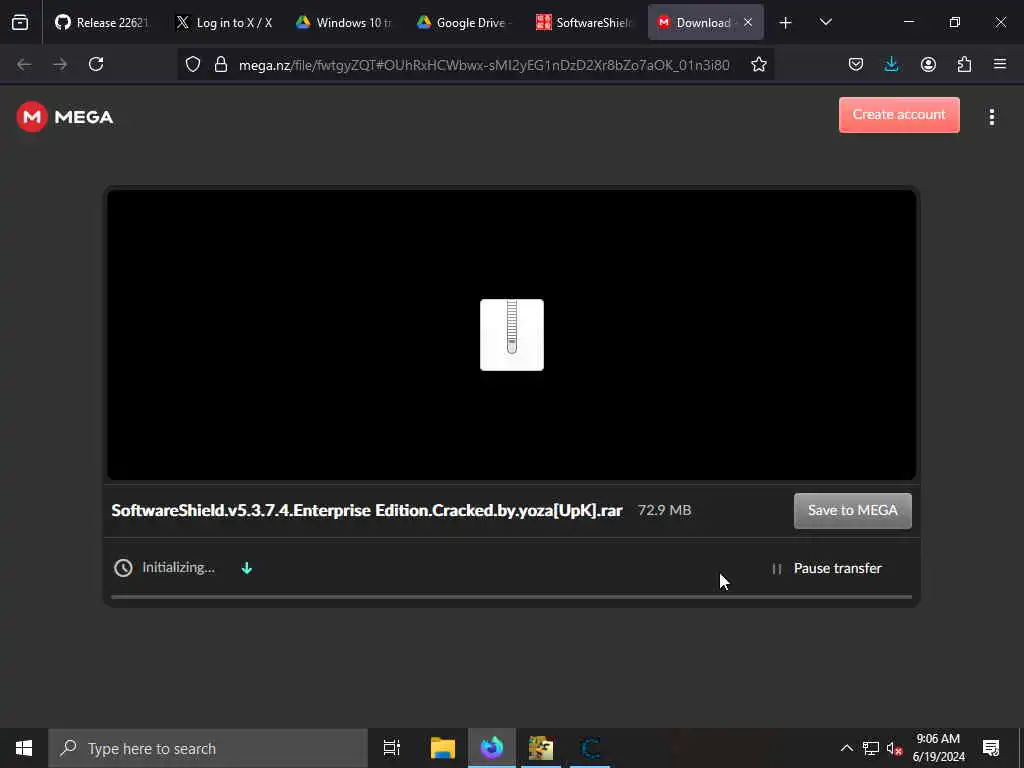Viewport: 1024px width, 768px height.
Task: Select the SoftwareShield .rar file name
Action: [x=367, y=510]
